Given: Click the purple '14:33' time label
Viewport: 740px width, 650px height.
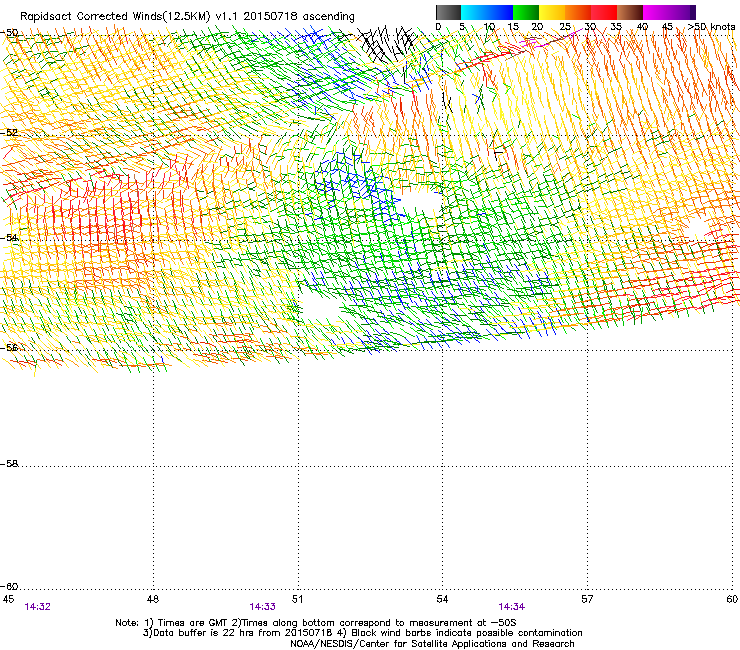Looking at the screenshot, I should tap(262, 607).
